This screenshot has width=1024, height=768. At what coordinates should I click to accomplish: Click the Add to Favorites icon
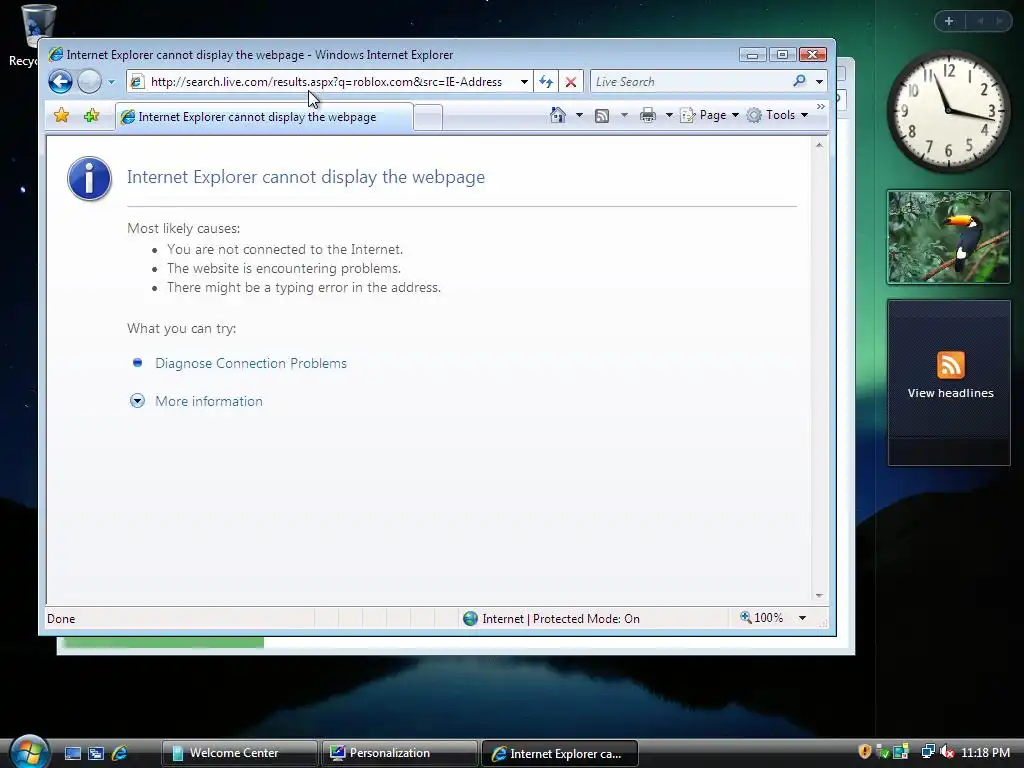pos(91,116)
